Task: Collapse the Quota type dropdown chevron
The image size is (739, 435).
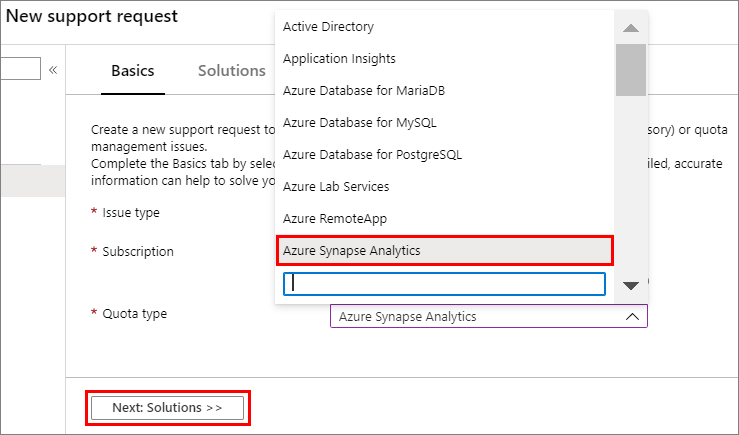Action: [x=632, y=316]
